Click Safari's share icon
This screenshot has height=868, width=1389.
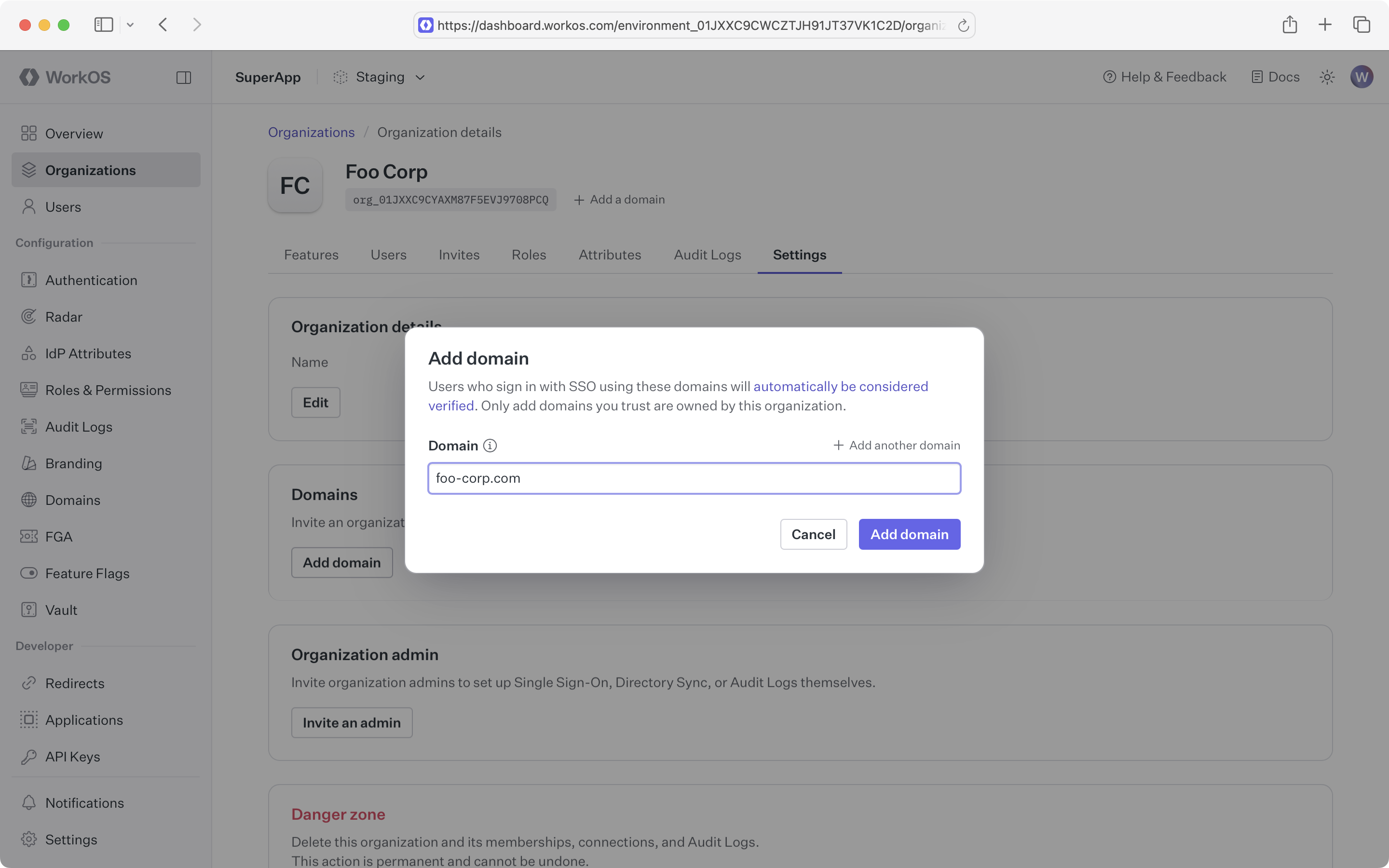point(1289,25)
